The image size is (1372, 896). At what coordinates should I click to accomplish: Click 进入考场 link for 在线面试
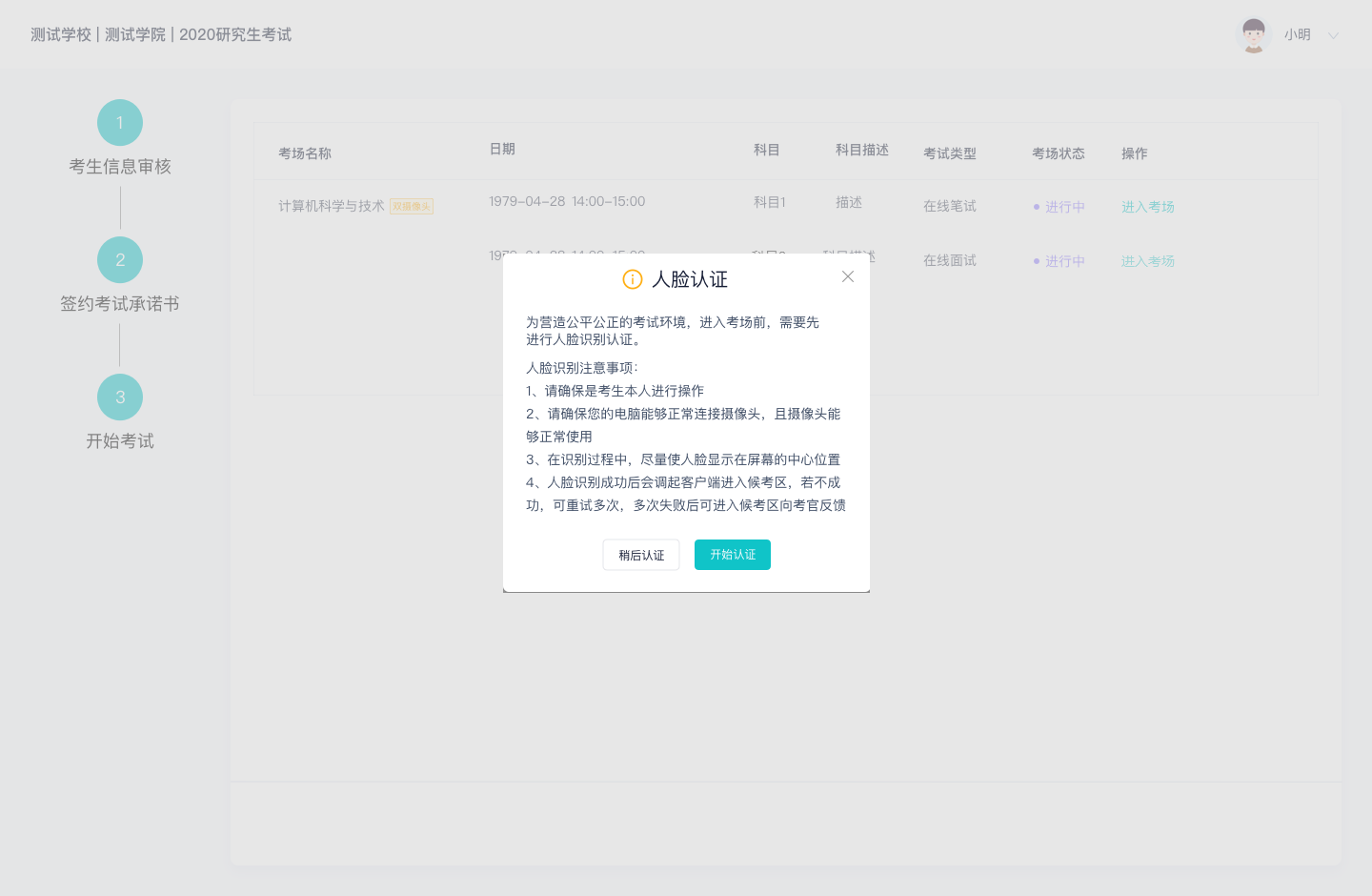(x=1147, y=261)
